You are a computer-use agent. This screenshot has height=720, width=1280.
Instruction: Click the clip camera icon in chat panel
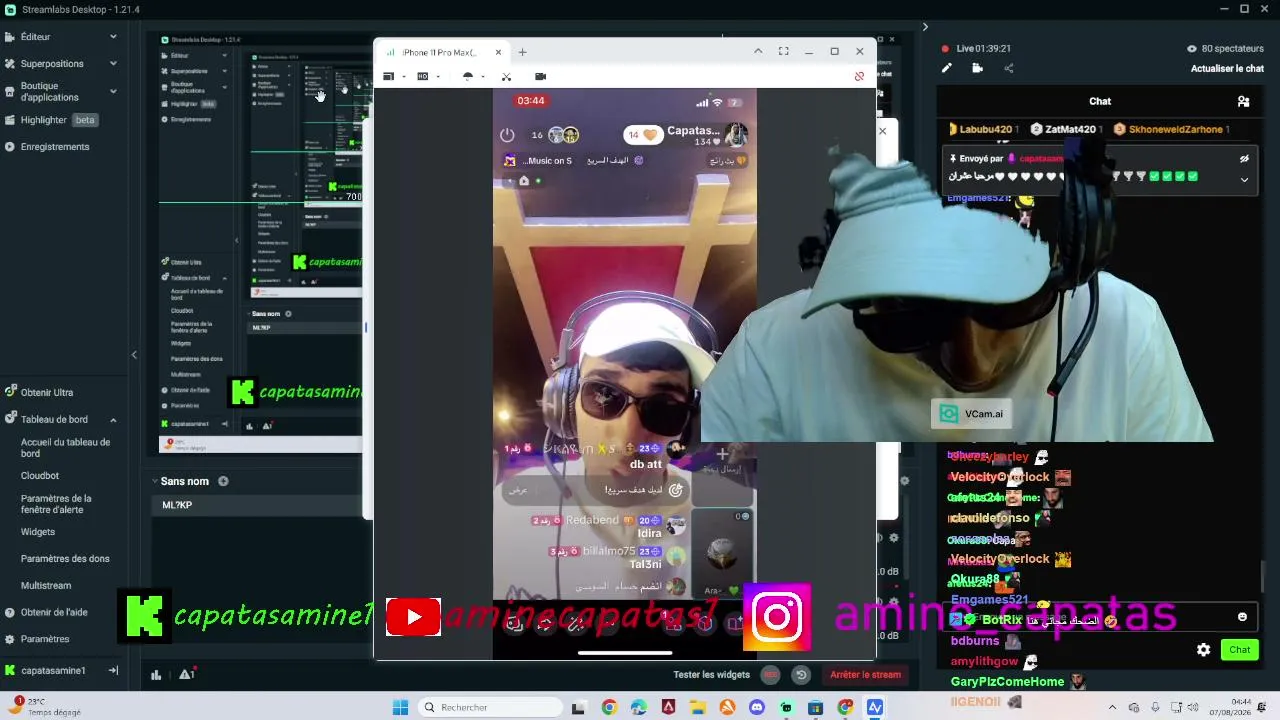pyautogui.click(x=977, y=68)
